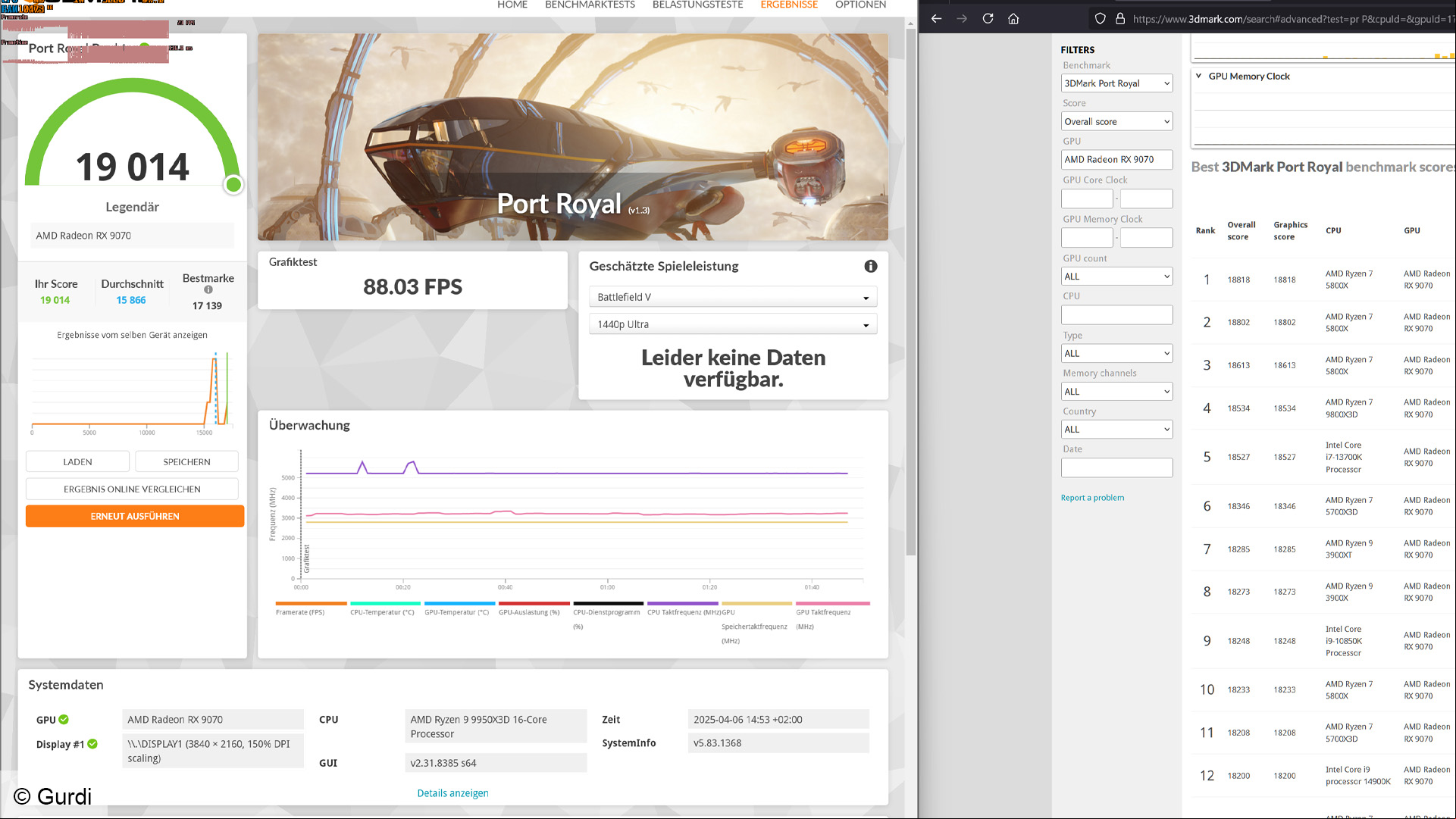This screenshot has height=819, width=1456.
Task: Click site security padlock icon
Action: (x=1120, y=19)
